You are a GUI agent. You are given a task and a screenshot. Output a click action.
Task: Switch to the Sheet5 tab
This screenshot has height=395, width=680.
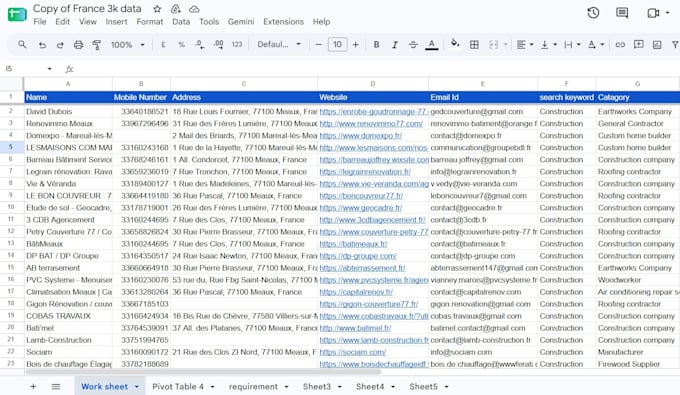point(423,386)
